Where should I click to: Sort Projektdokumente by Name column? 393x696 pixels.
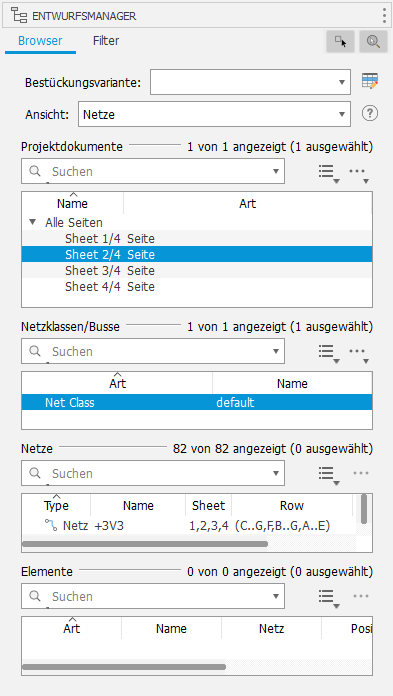click(72, 203)
